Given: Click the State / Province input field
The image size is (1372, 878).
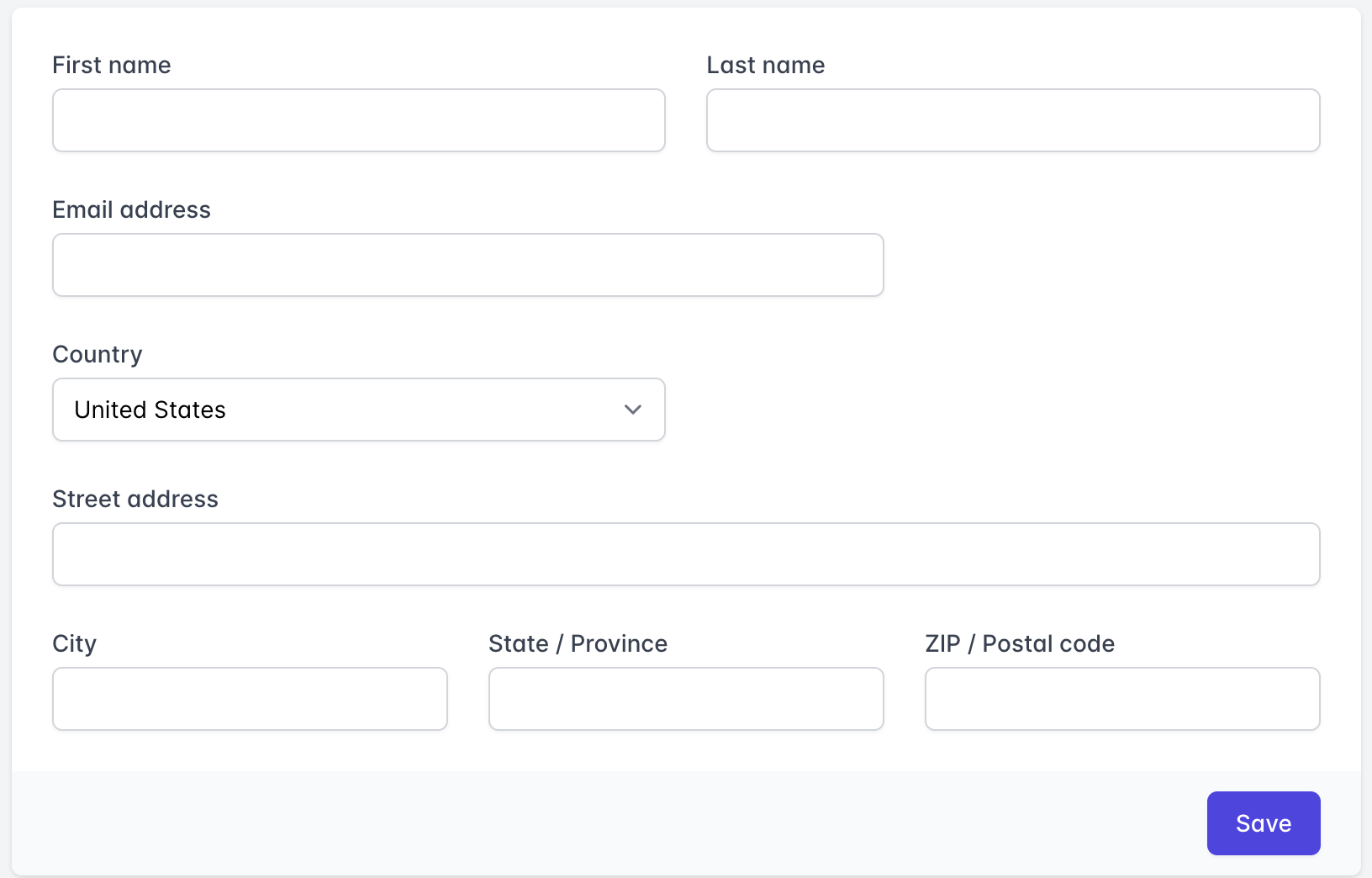Looking at the screenshot, I should pos(685,698).
